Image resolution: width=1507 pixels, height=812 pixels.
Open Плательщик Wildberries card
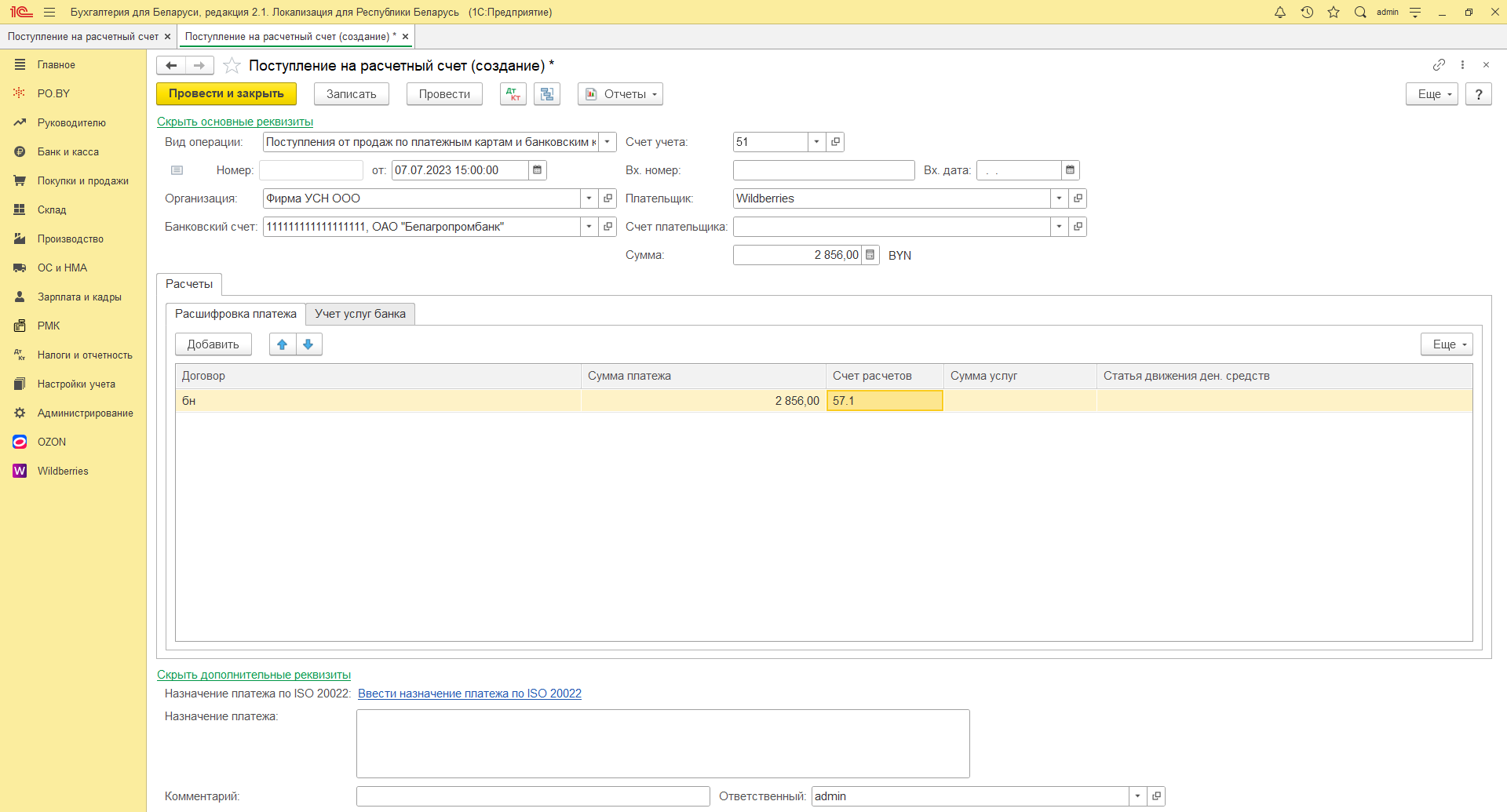click(1078, 198)
